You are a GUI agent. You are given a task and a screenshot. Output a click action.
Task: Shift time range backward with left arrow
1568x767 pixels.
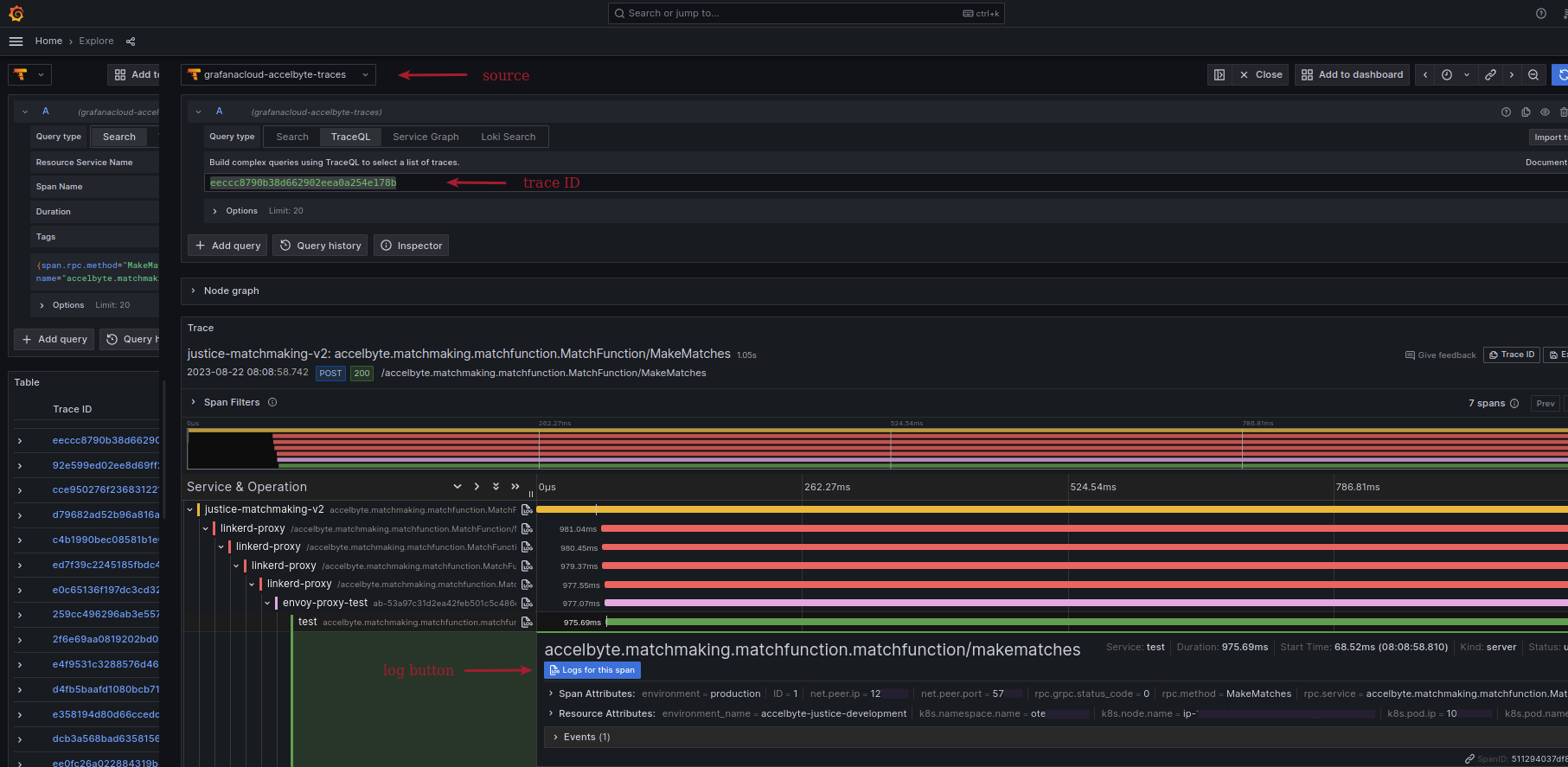pos(1425,75)
